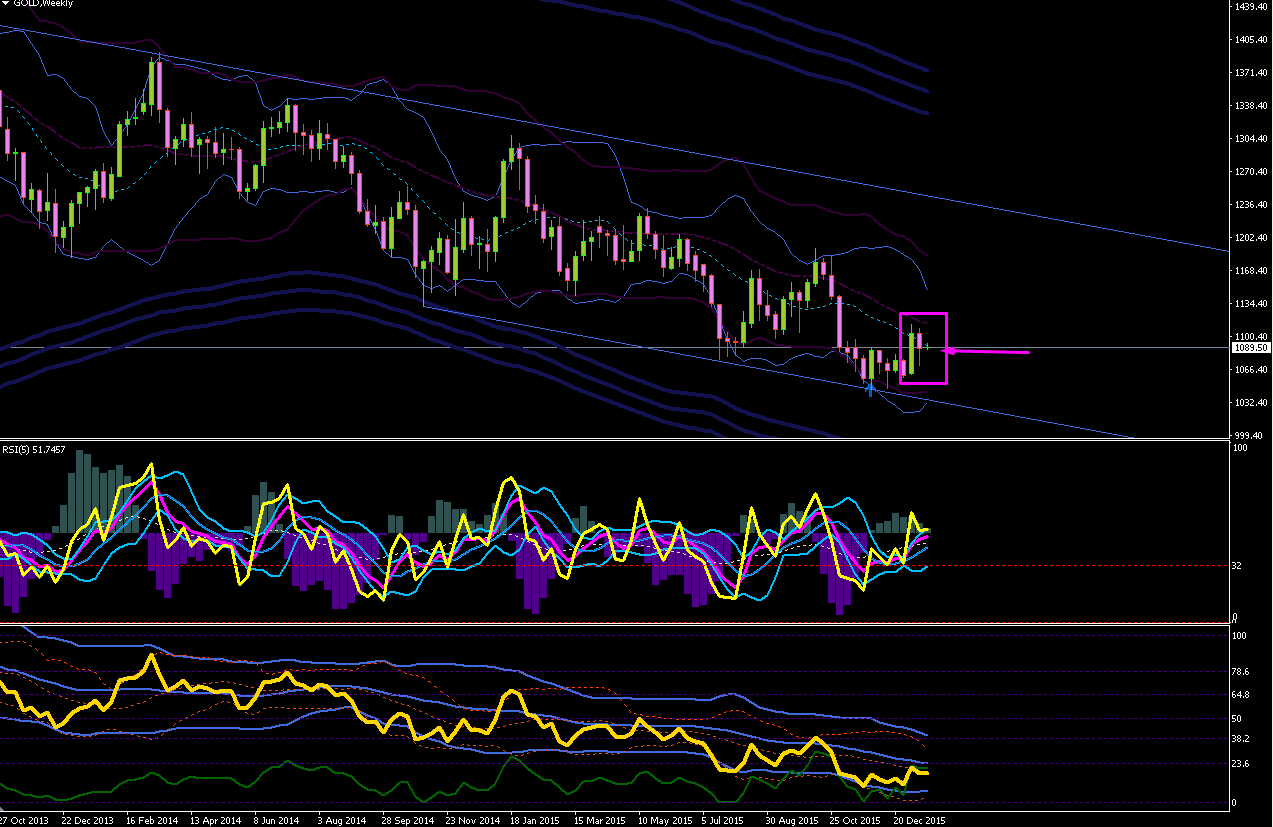1273x827 pixels.
Task: Click the 78.6 level in bottom indicator
Action: coord(1240,672)
